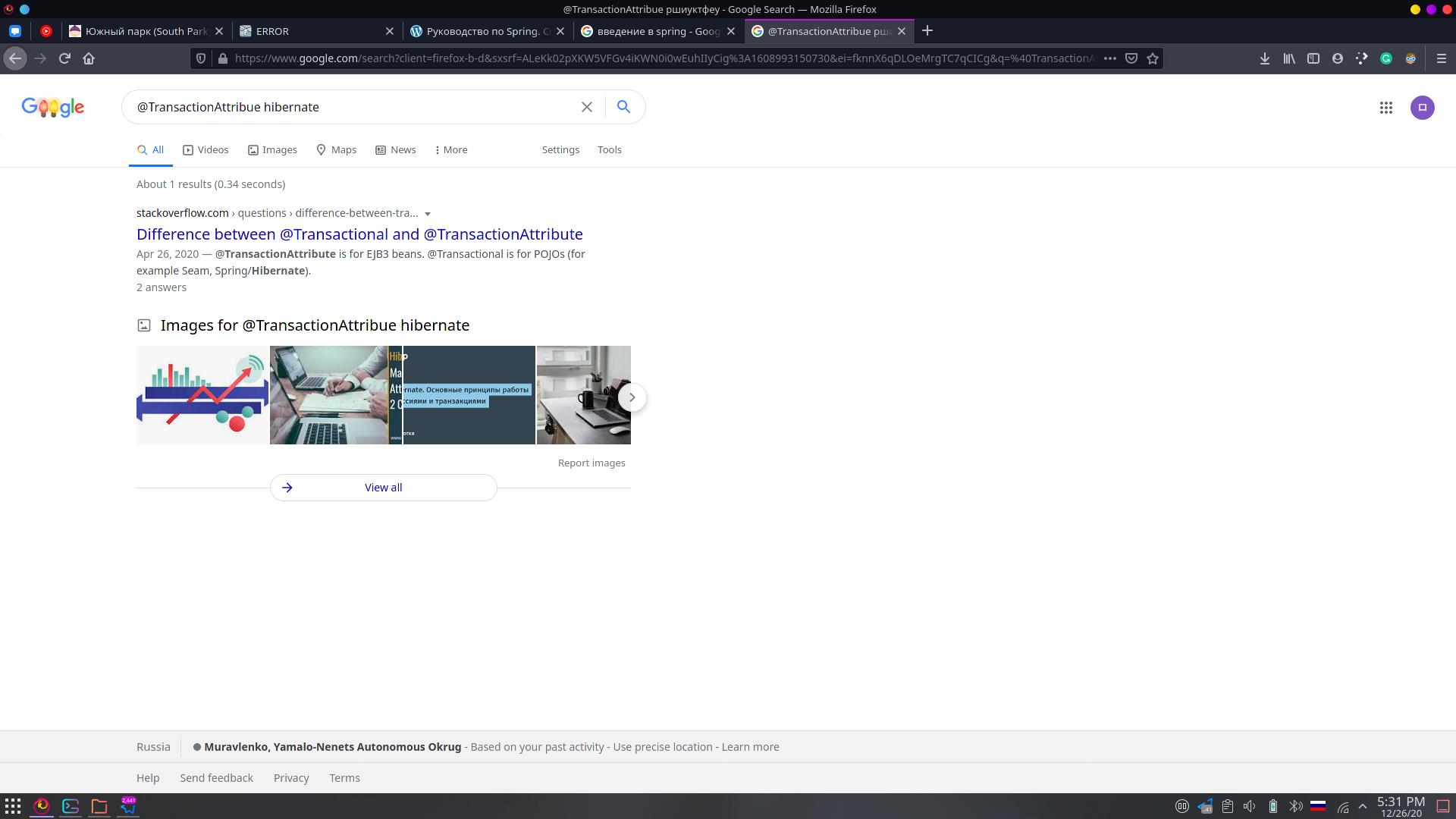This screenshot has height=819, width=1456.
Task: Open Privacy footer link
Action: click(291, 778)
